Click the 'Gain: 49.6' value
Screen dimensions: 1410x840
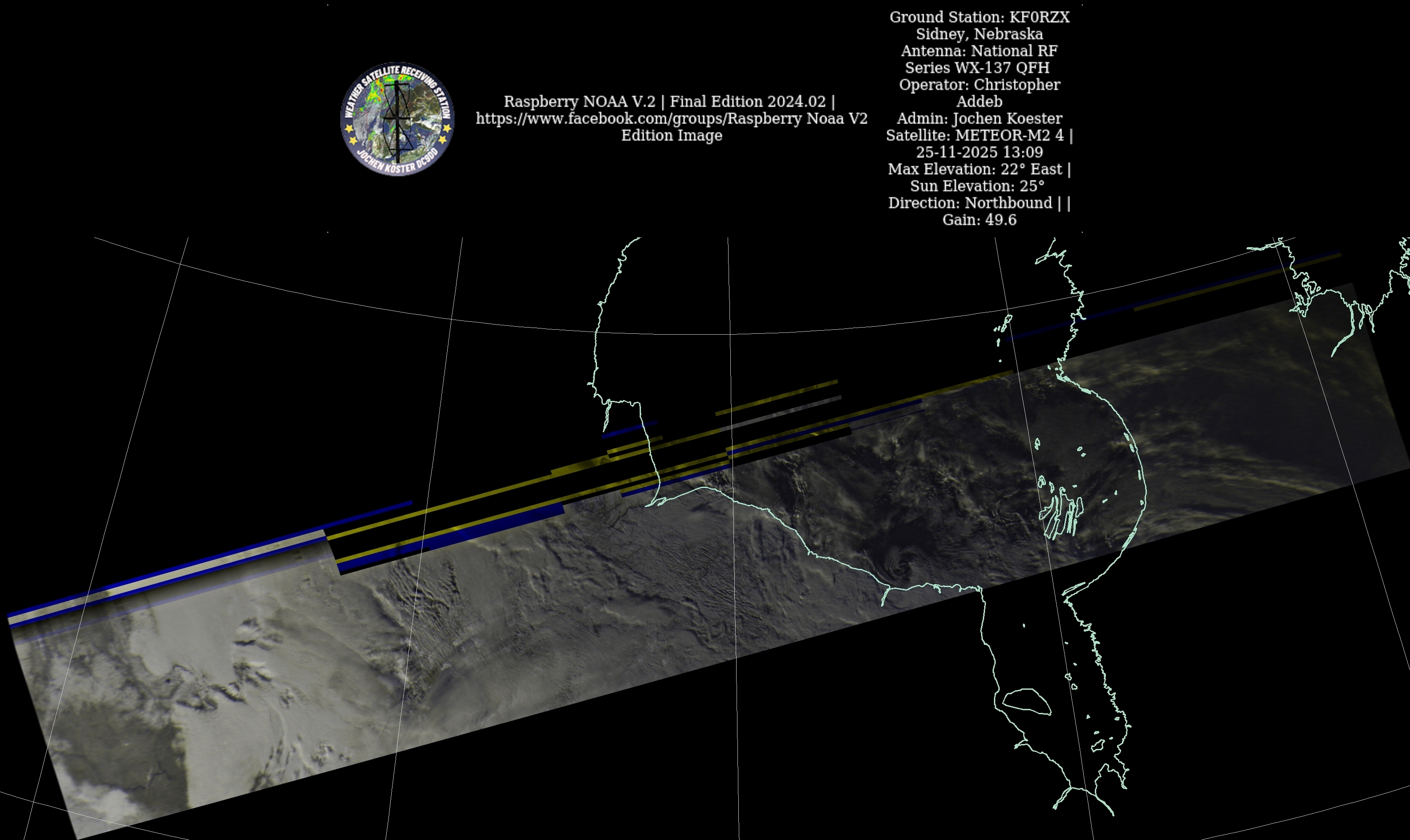point(979,220)
